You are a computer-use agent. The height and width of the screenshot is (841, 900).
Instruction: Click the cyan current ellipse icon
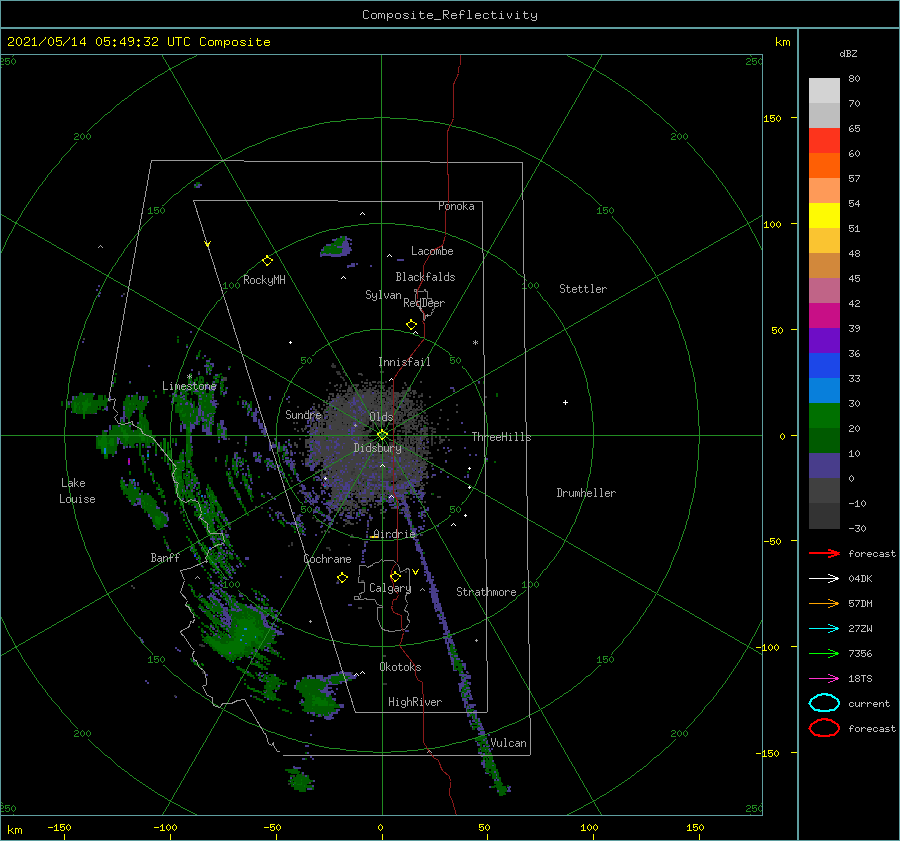[824, 703]
